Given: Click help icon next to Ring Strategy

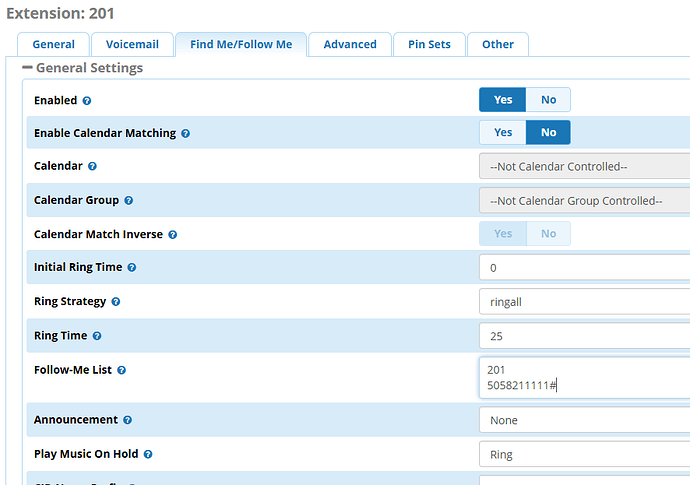Looking at the screenshot, I should [x=116, y=302].
